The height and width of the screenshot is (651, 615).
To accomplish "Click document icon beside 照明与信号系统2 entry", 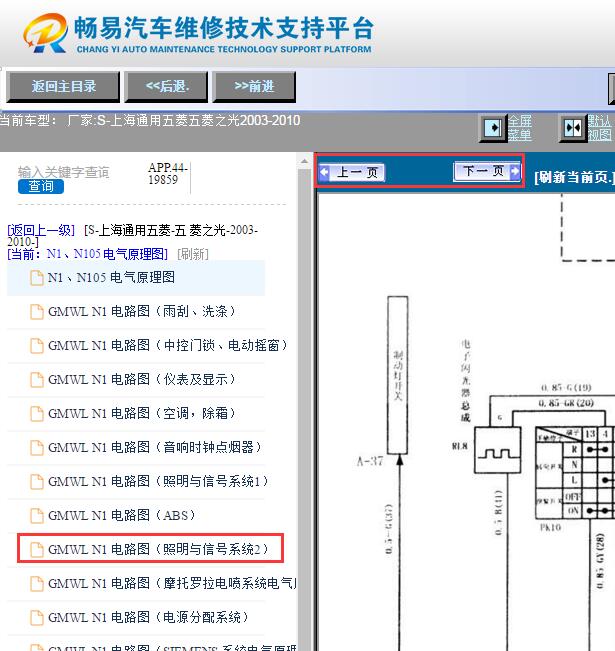I will click(37, 550).
